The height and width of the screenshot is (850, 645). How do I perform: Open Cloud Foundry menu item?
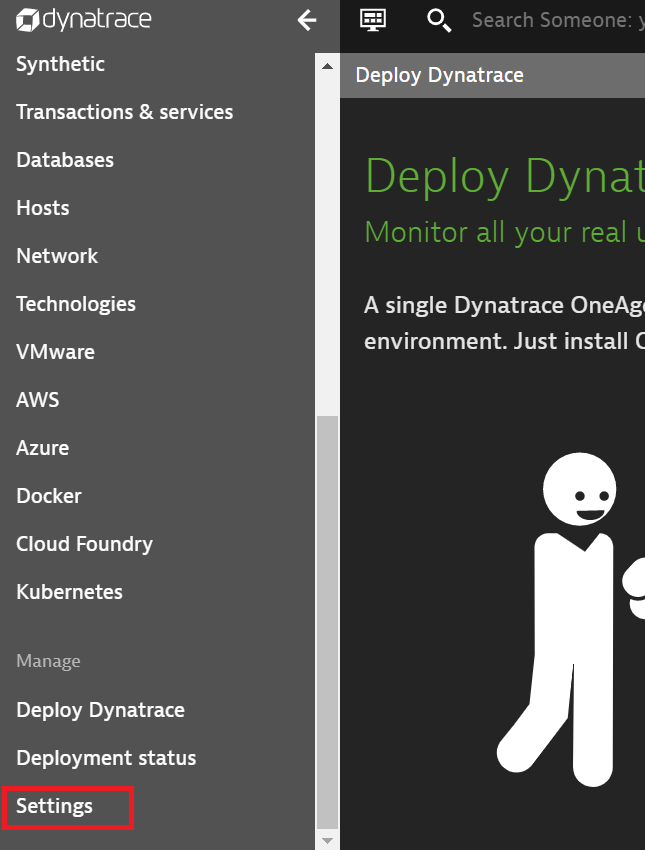pyautogui.click(x=85, y=544)
